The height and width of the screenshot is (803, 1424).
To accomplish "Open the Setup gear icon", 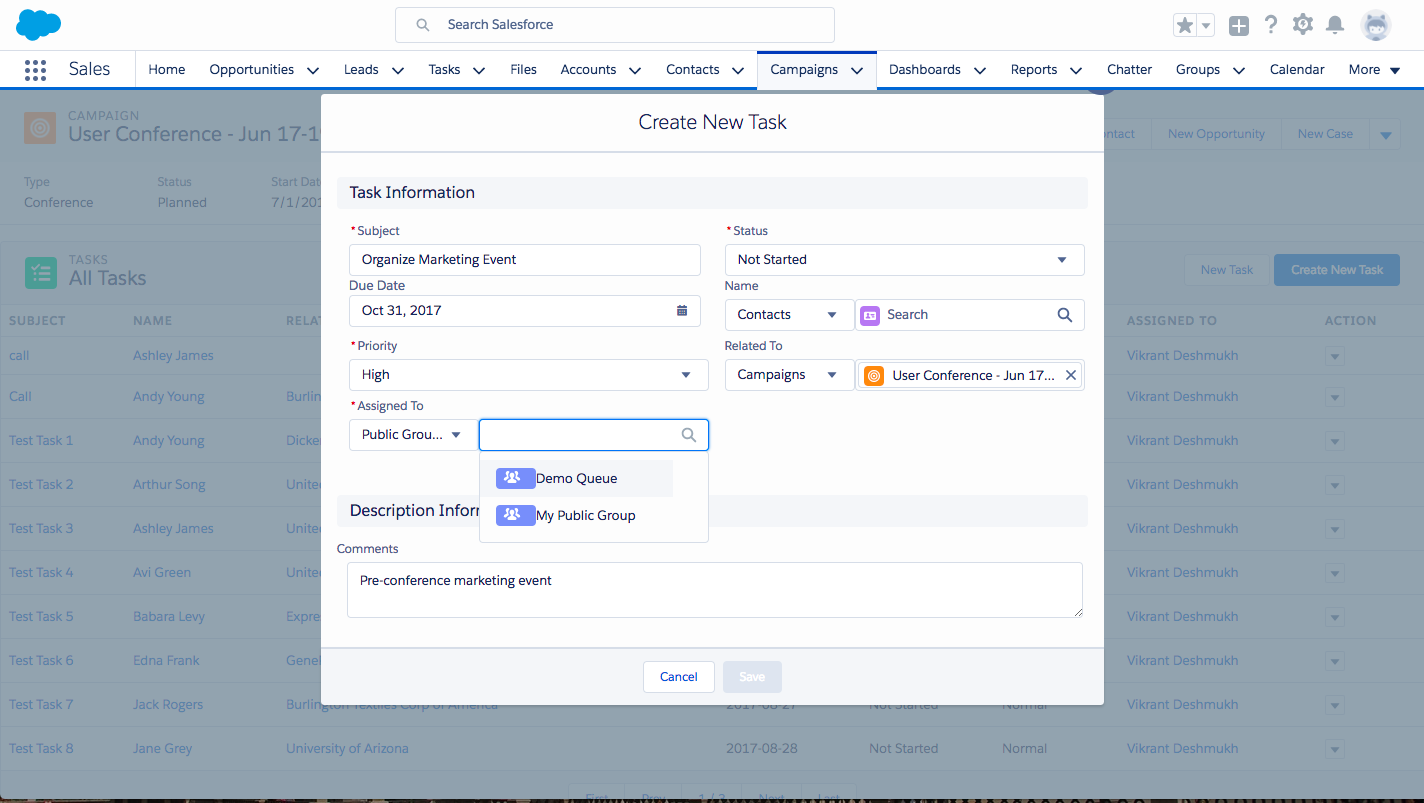I will (1302, 25).
